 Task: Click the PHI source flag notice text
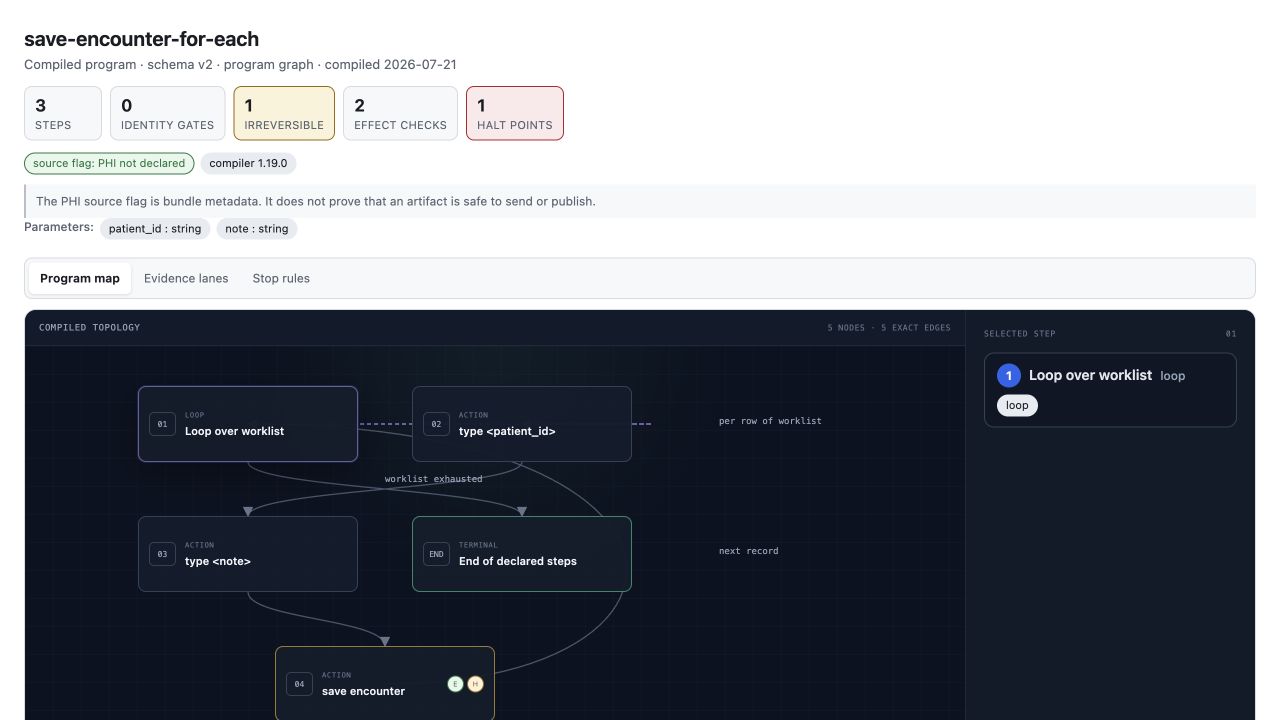316,201
